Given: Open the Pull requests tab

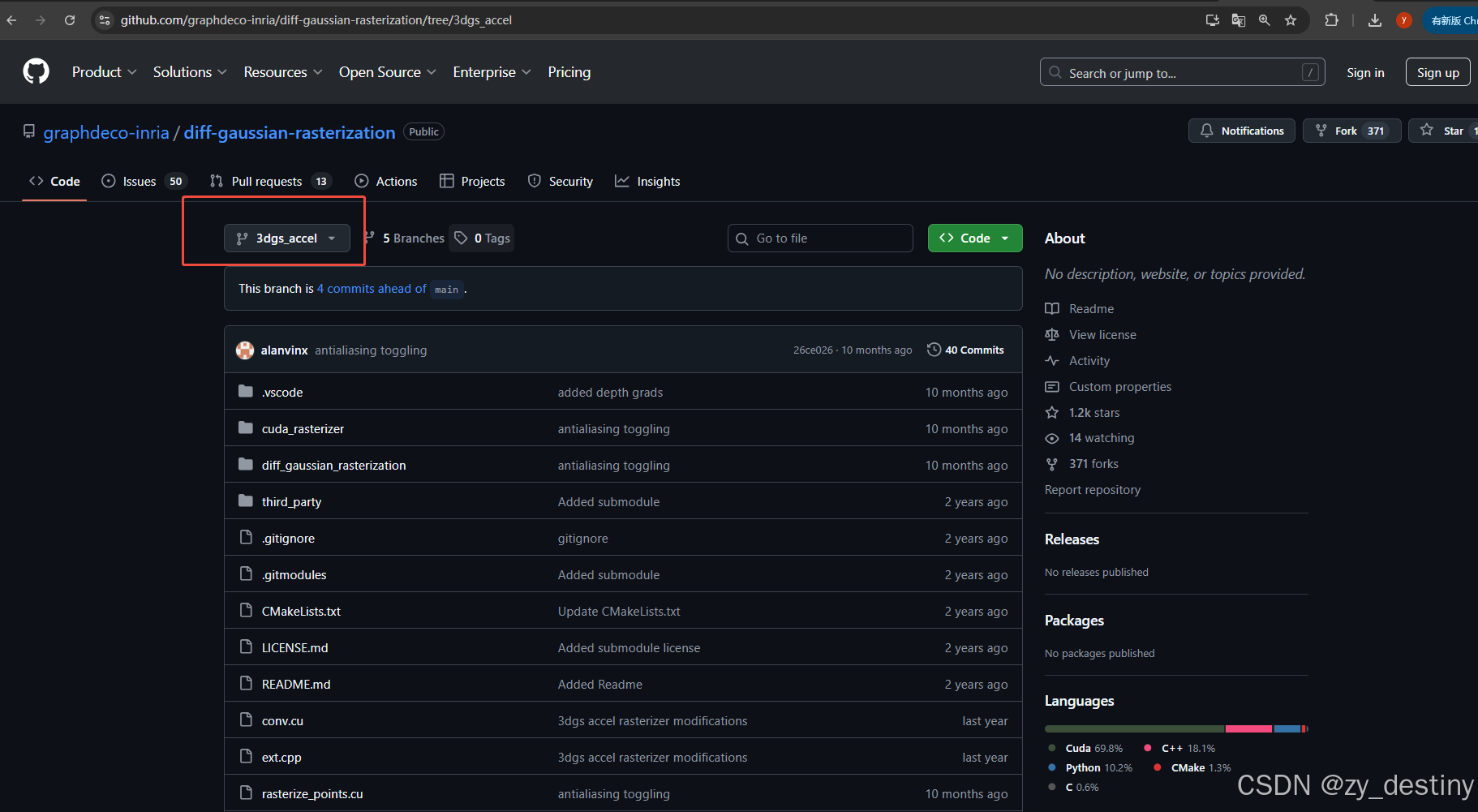Looking at the screenshot, I should coord(270,181).
